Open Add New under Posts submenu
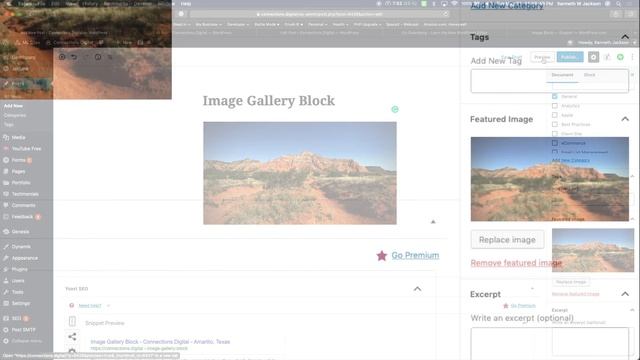Screen dimensions: 640x360 (x=13, y=106)
